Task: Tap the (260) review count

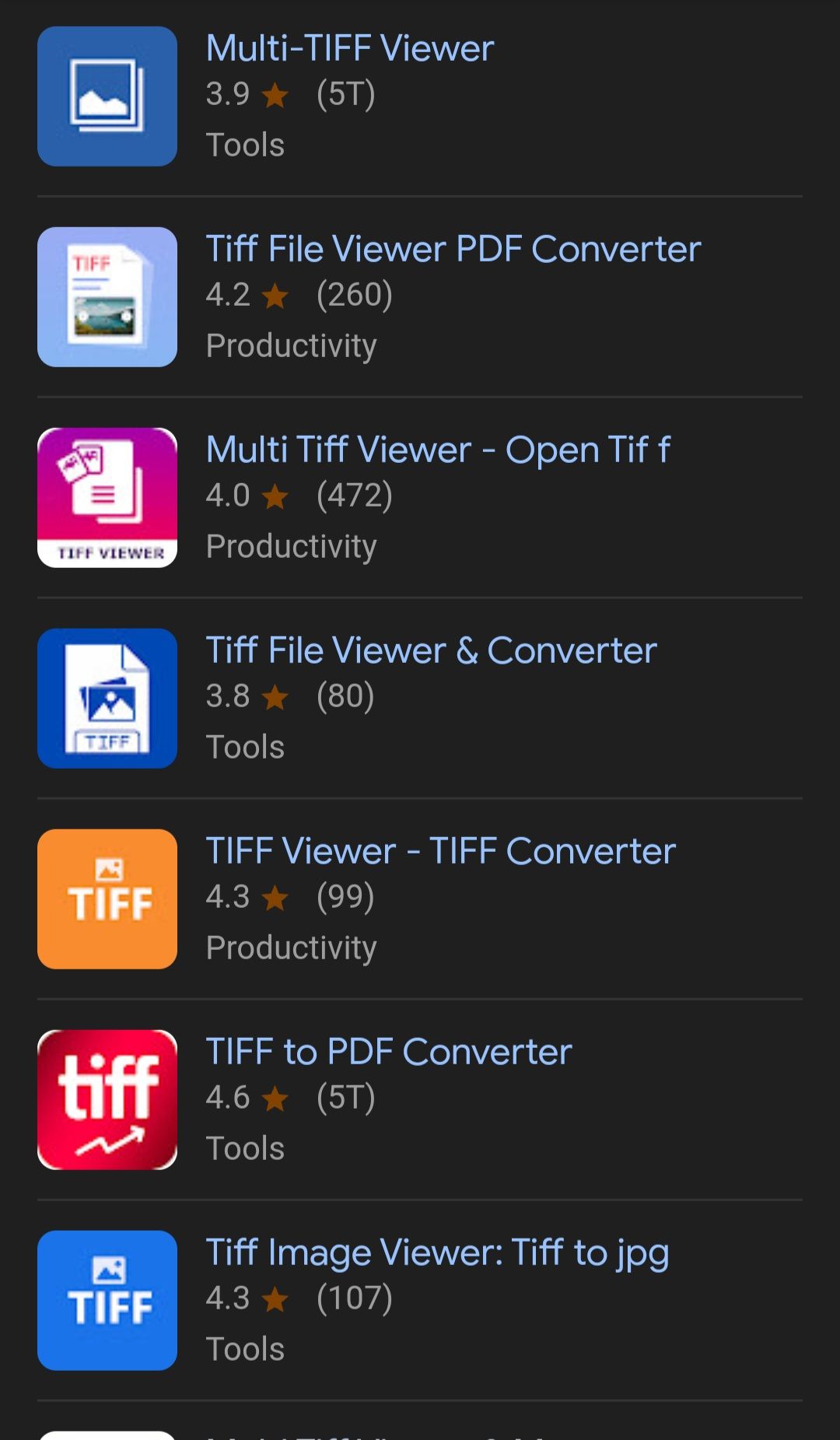Action: 355,295
